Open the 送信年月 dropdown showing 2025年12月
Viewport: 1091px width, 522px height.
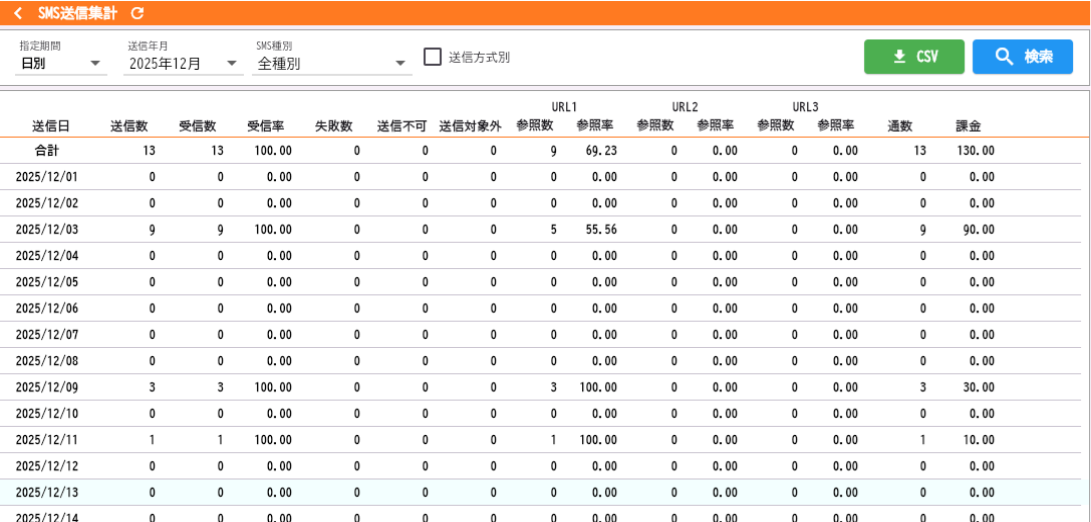pos(184,64)
